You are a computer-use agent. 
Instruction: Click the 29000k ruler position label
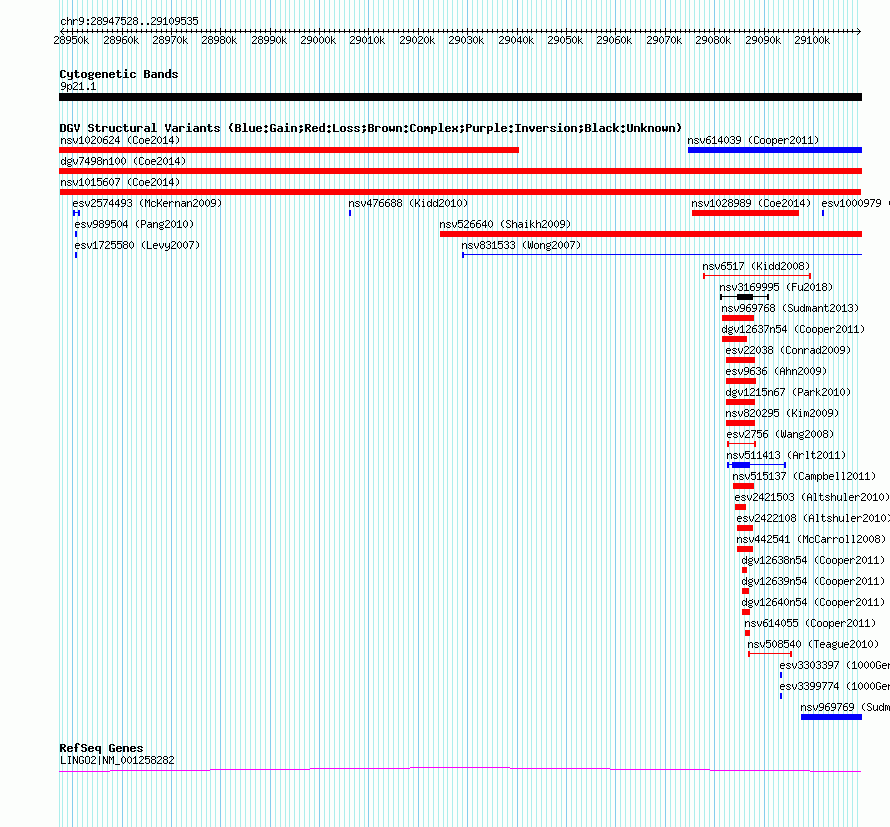318,40
